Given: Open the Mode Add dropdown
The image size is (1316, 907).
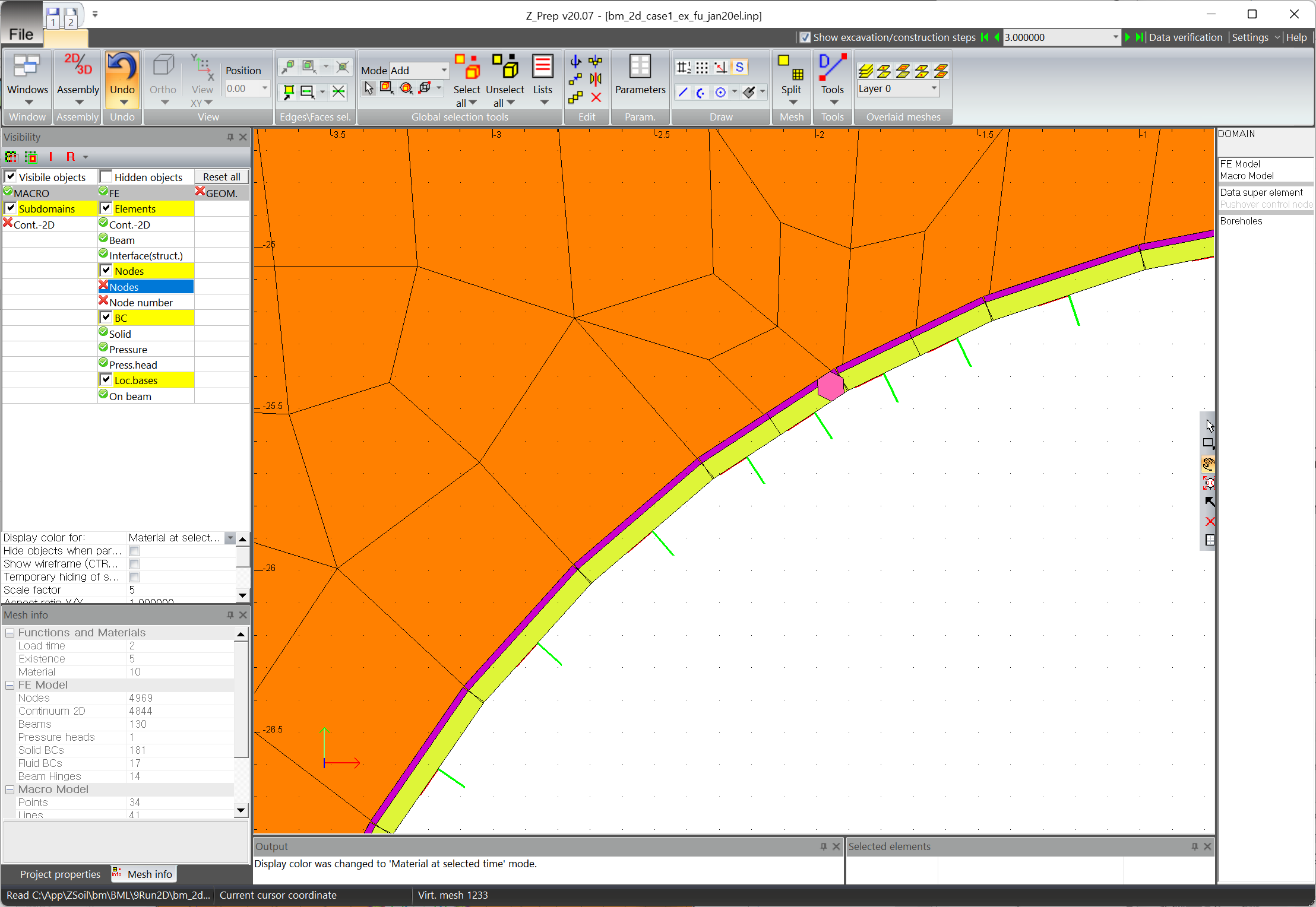Looking at the screenshot, I should [443, 70].
